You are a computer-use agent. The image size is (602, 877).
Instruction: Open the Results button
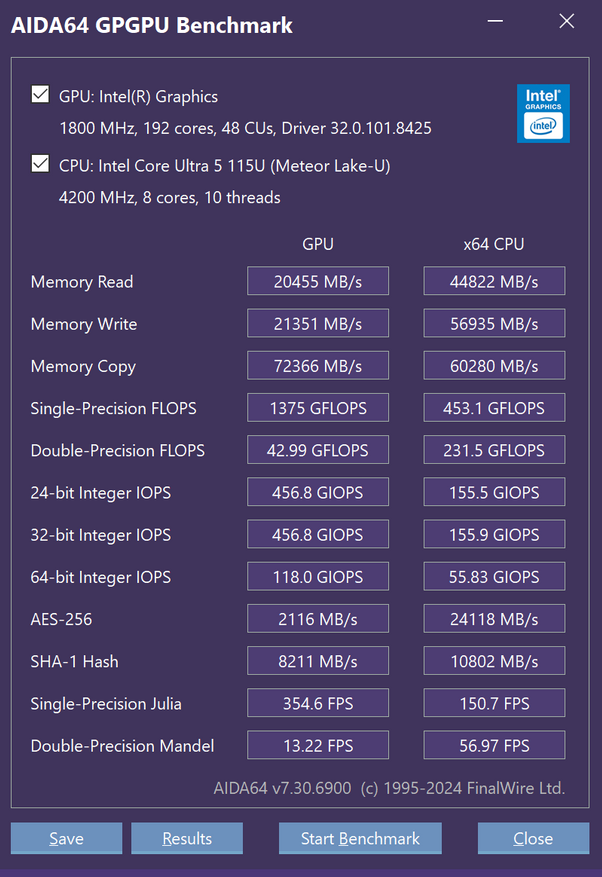[x=187, y=838]
